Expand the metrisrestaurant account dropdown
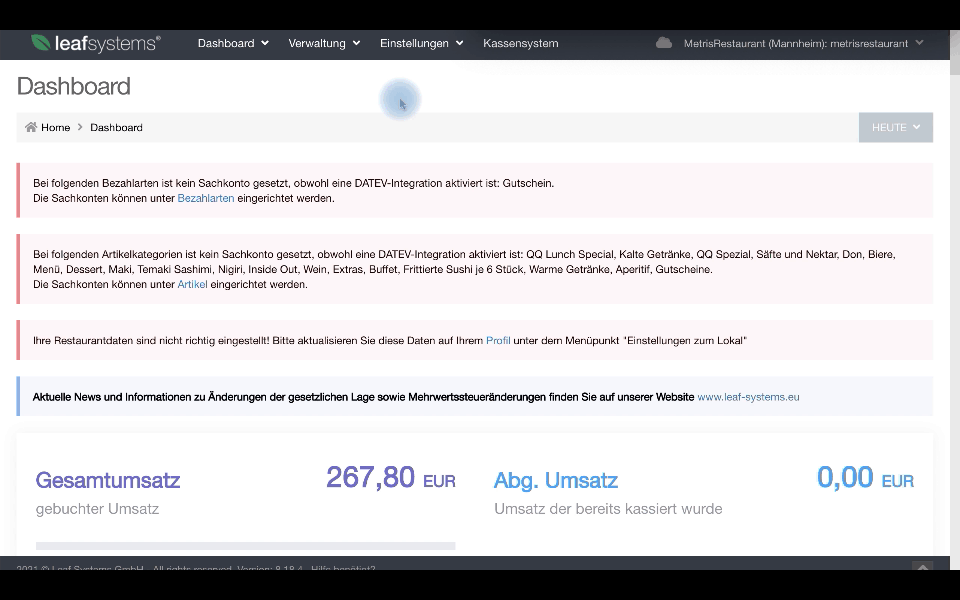Viewport: 960px width, 600px height. 800,43
